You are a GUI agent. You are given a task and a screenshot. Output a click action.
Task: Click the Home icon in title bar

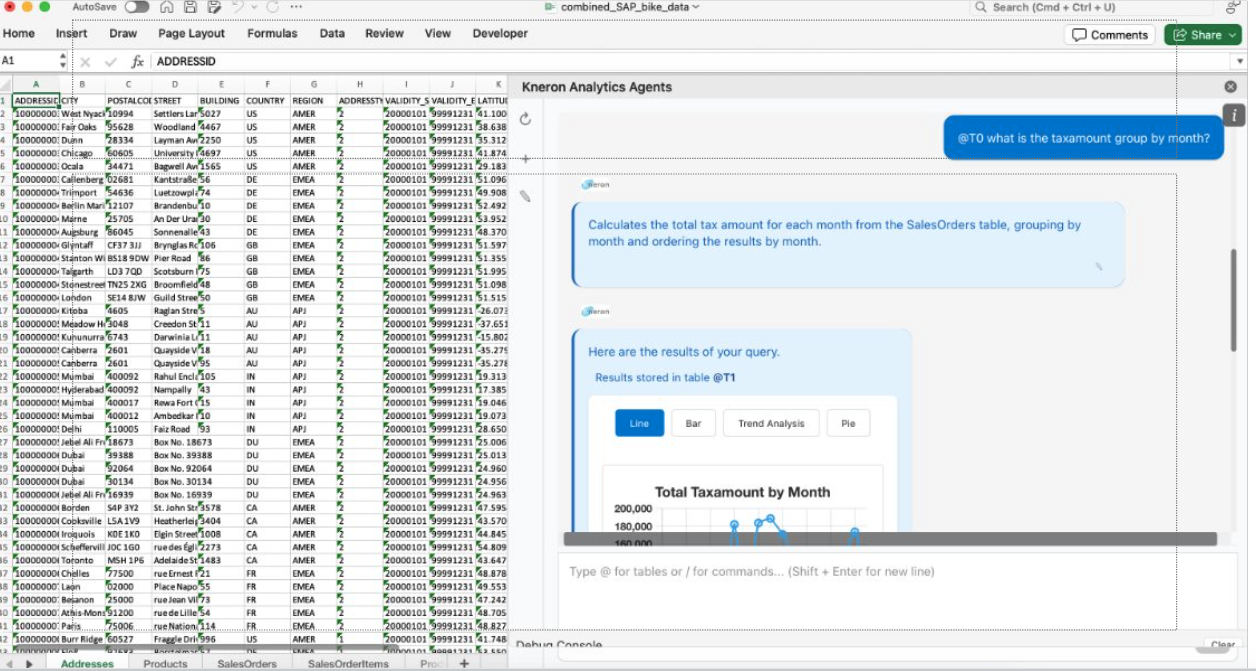pos(167,7)
